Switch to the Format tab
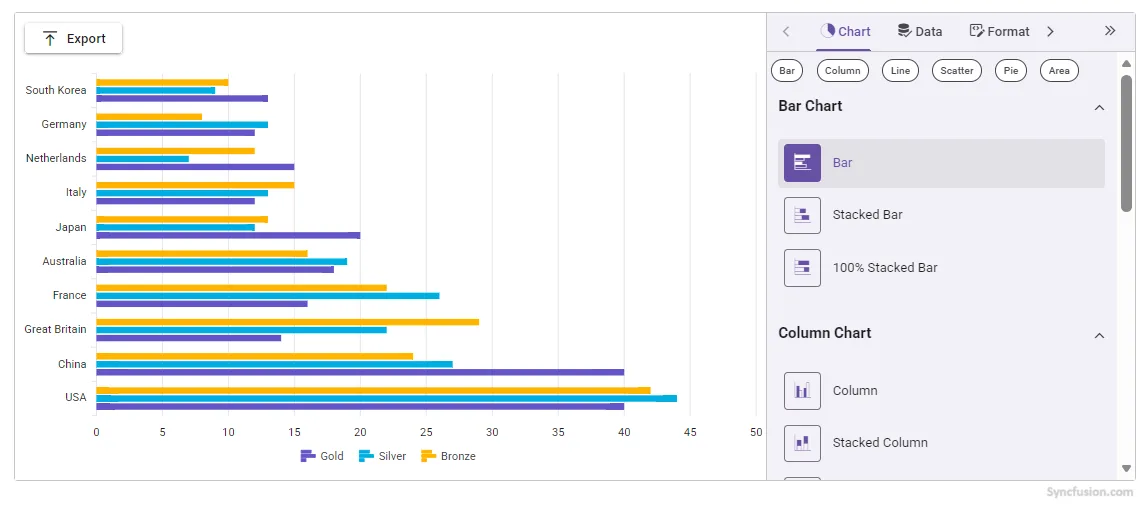Viewport: 1146px width, 506px height. pyautogui.click(x=999, y=31)
